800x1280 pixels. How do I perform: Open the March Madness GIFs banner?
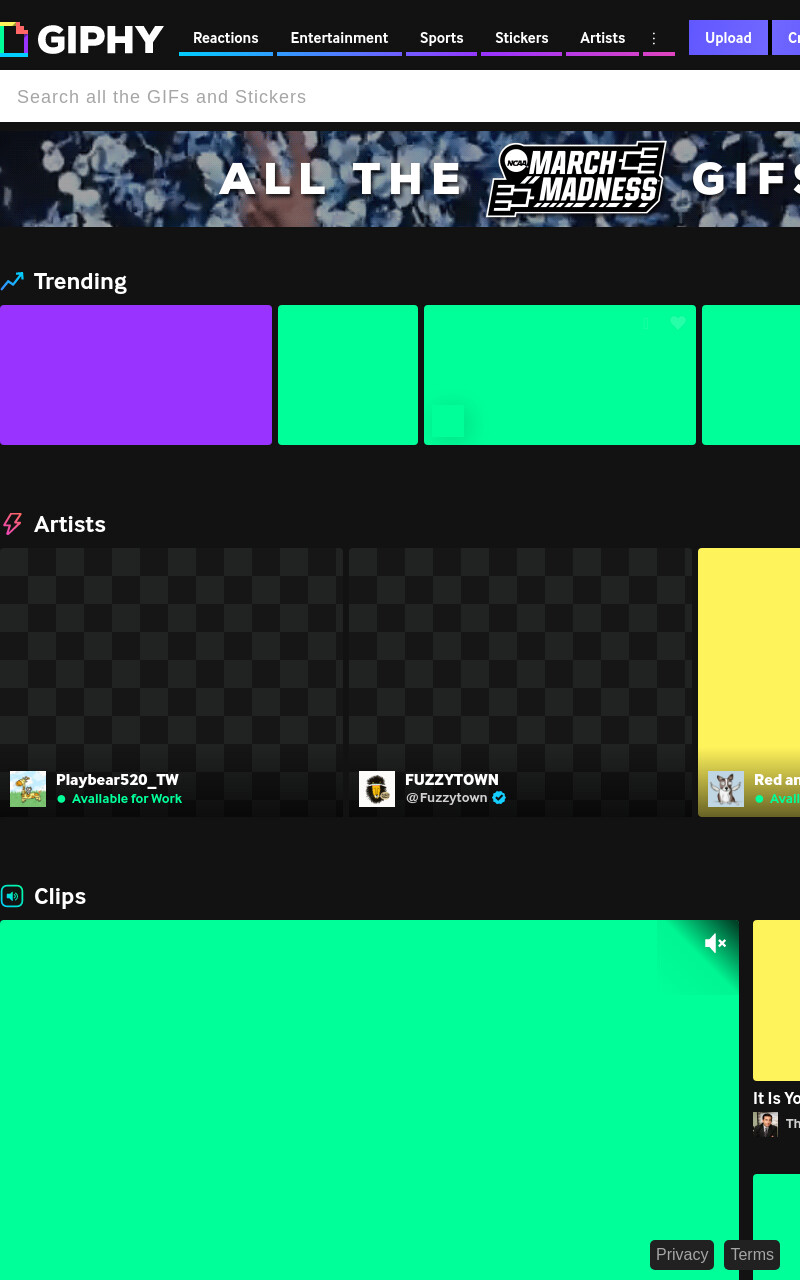(400, 179)
